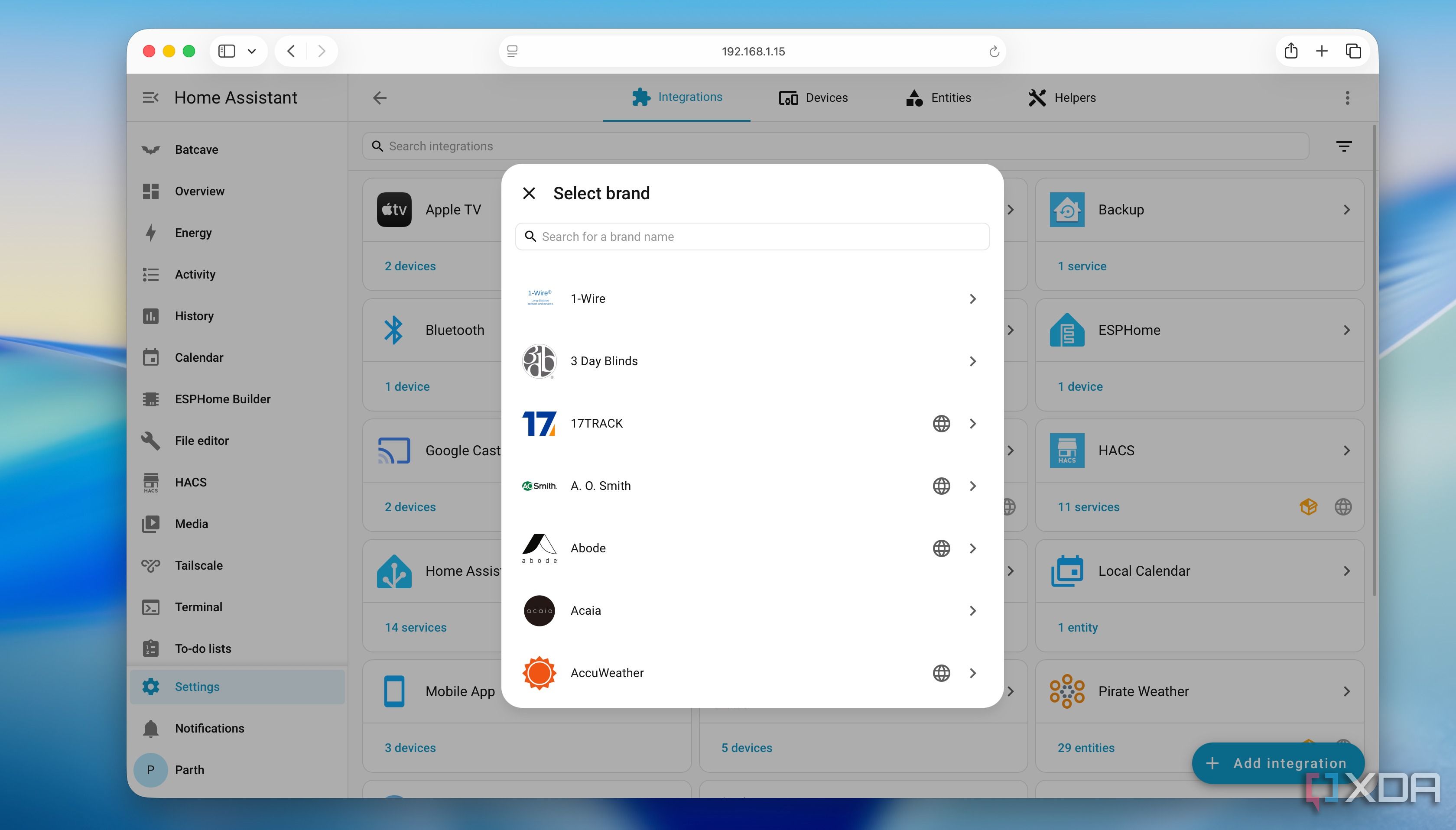1456x830 pixels.
Task: Open Safari's Share button
Action: pyautogui.click(x=1290, y=51)
